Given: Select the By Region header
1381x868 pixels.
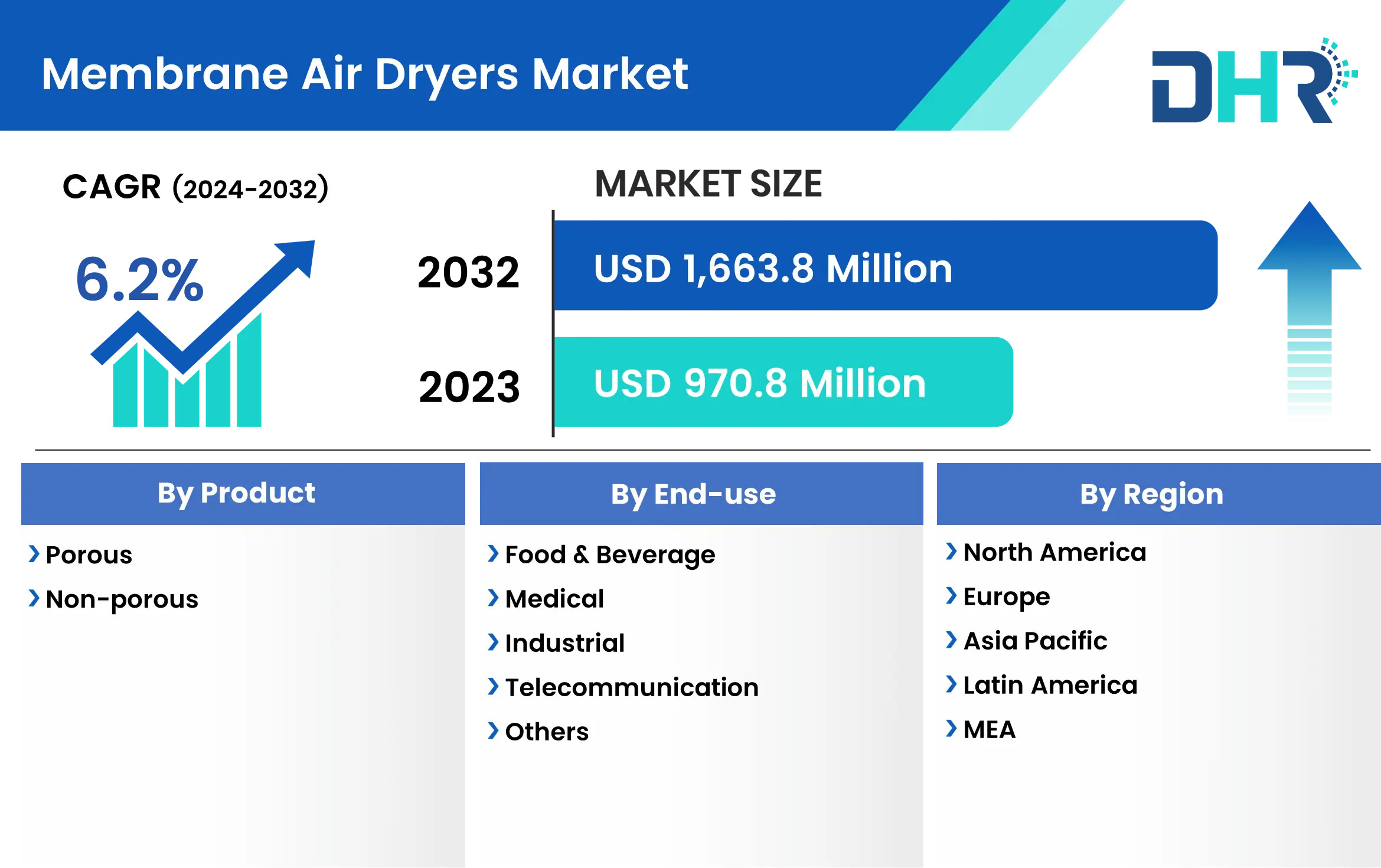Looking at the screenshot, I should 1158,494.
